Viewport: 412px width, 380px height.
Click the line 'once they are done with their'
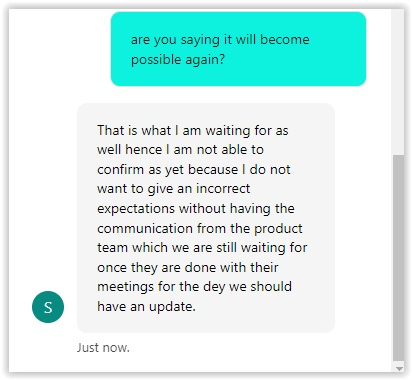[x=188, y=267]
